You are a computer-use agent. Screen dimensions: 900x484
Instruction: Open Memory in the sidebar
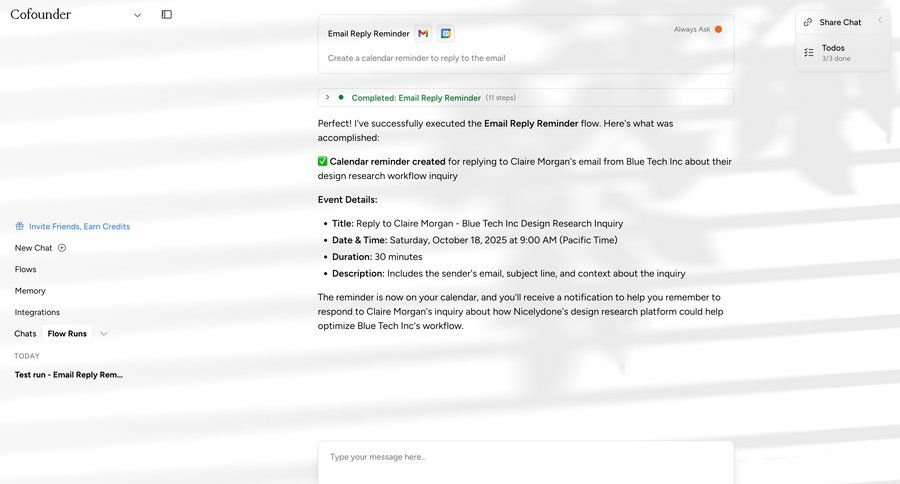(30, 291)
